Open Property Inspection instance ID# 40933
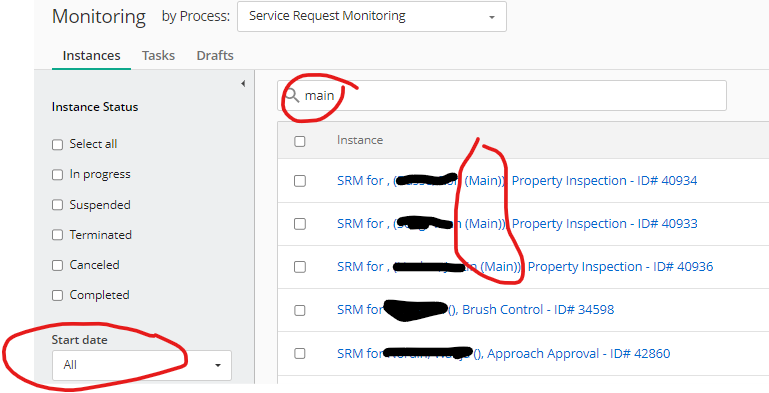 (x=517, y=224)
